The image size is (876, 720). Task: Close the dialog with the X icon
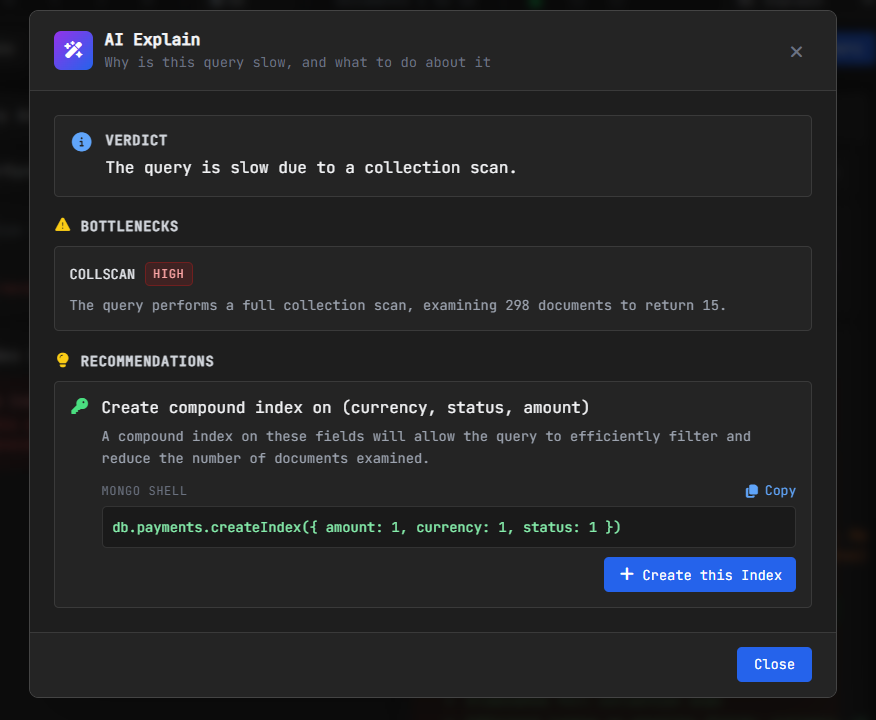click(796, 51)
